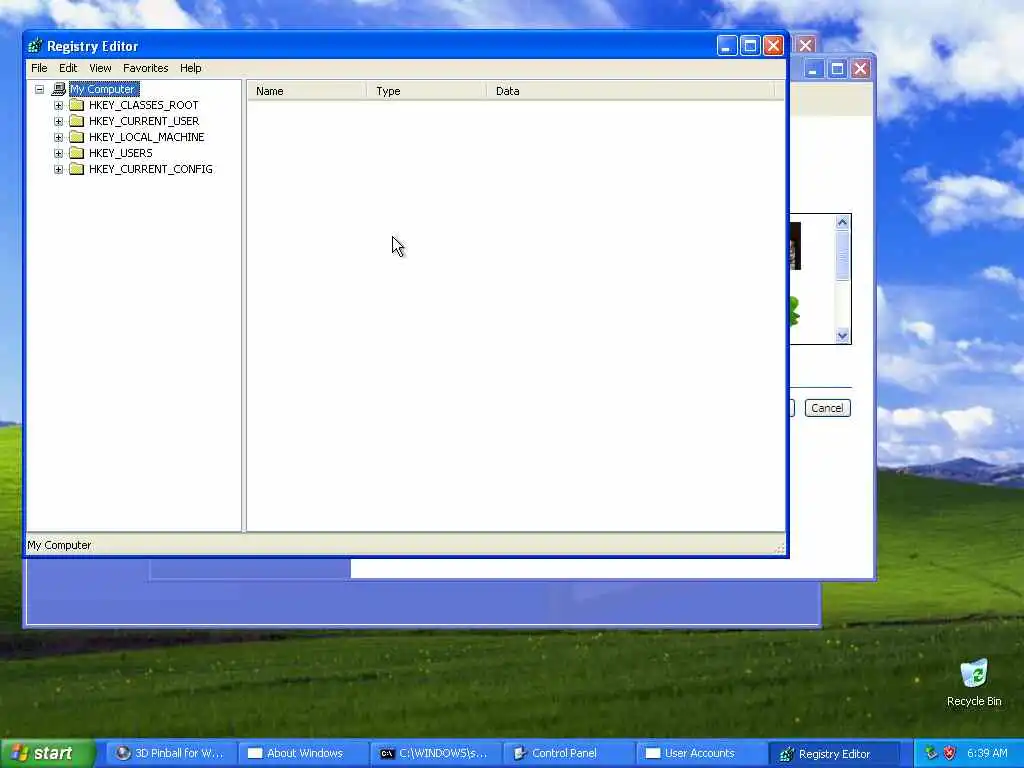Viewport: 1024px width, 768px height.
Task: Open the View menu
Action: click(x=100, y=68)
